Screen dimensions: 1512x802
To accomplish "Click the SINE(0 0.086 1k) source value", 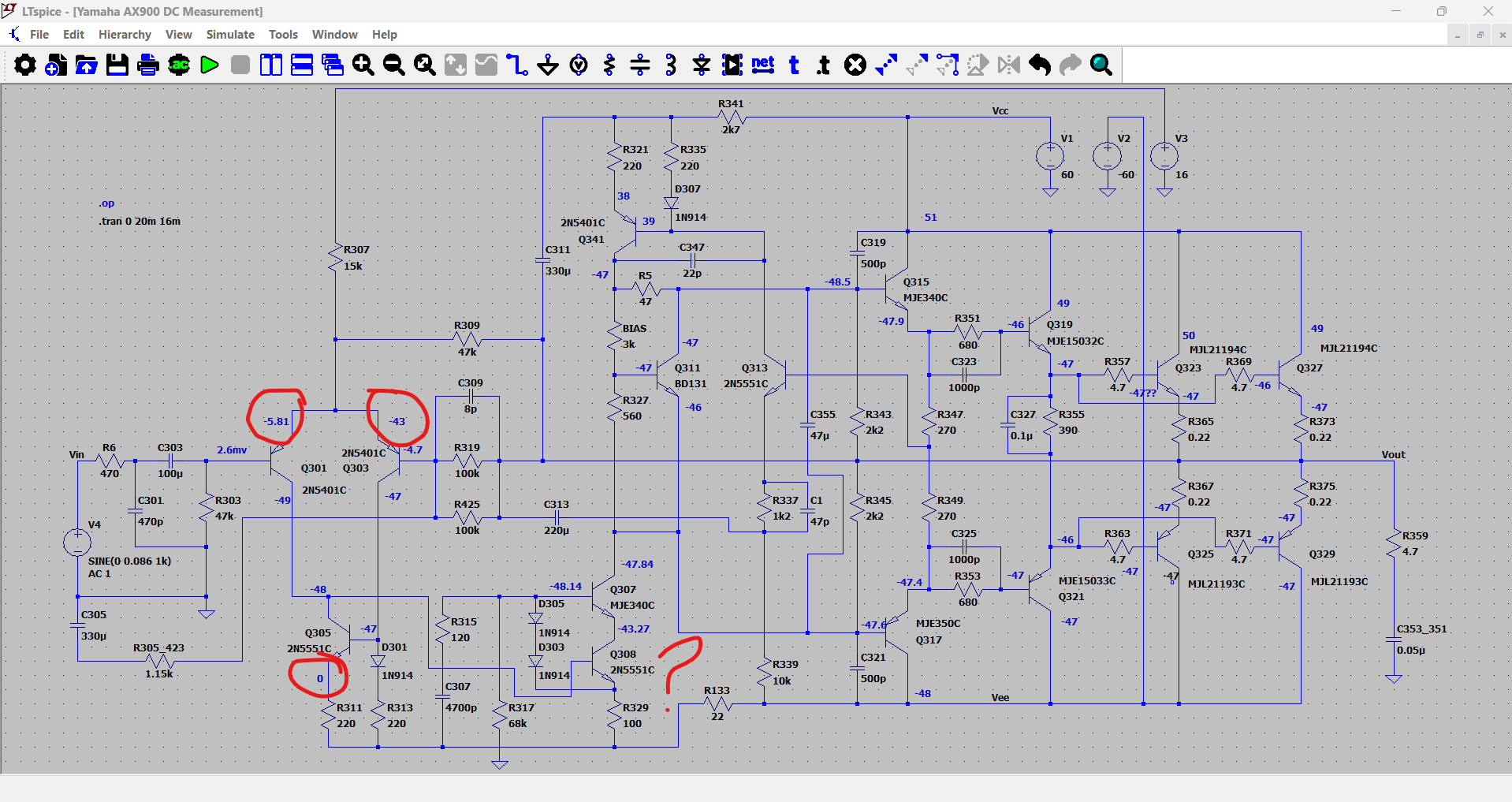I will 129,561.
